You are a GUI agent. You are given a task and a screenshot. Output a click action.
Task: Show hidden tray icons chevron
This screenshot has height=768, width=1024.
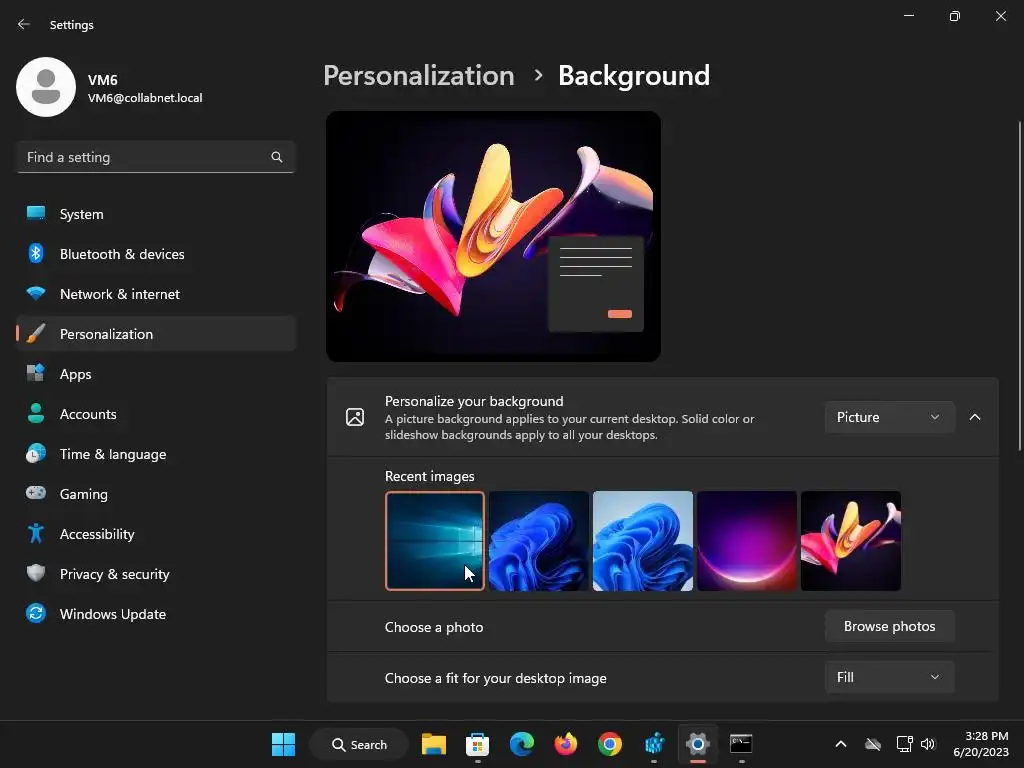840,744
